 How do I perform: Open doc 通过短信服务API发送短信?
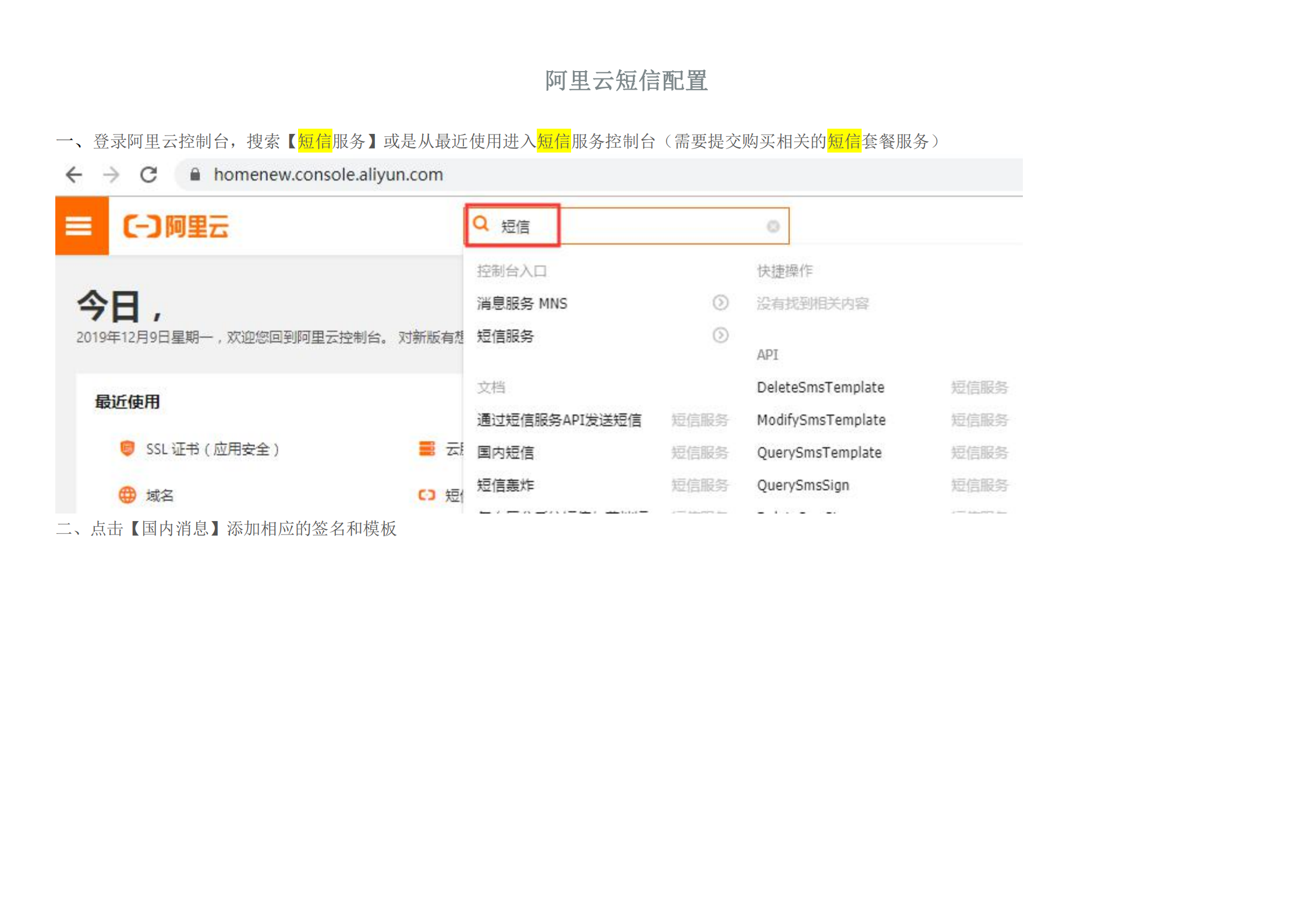tap(559, 420)
